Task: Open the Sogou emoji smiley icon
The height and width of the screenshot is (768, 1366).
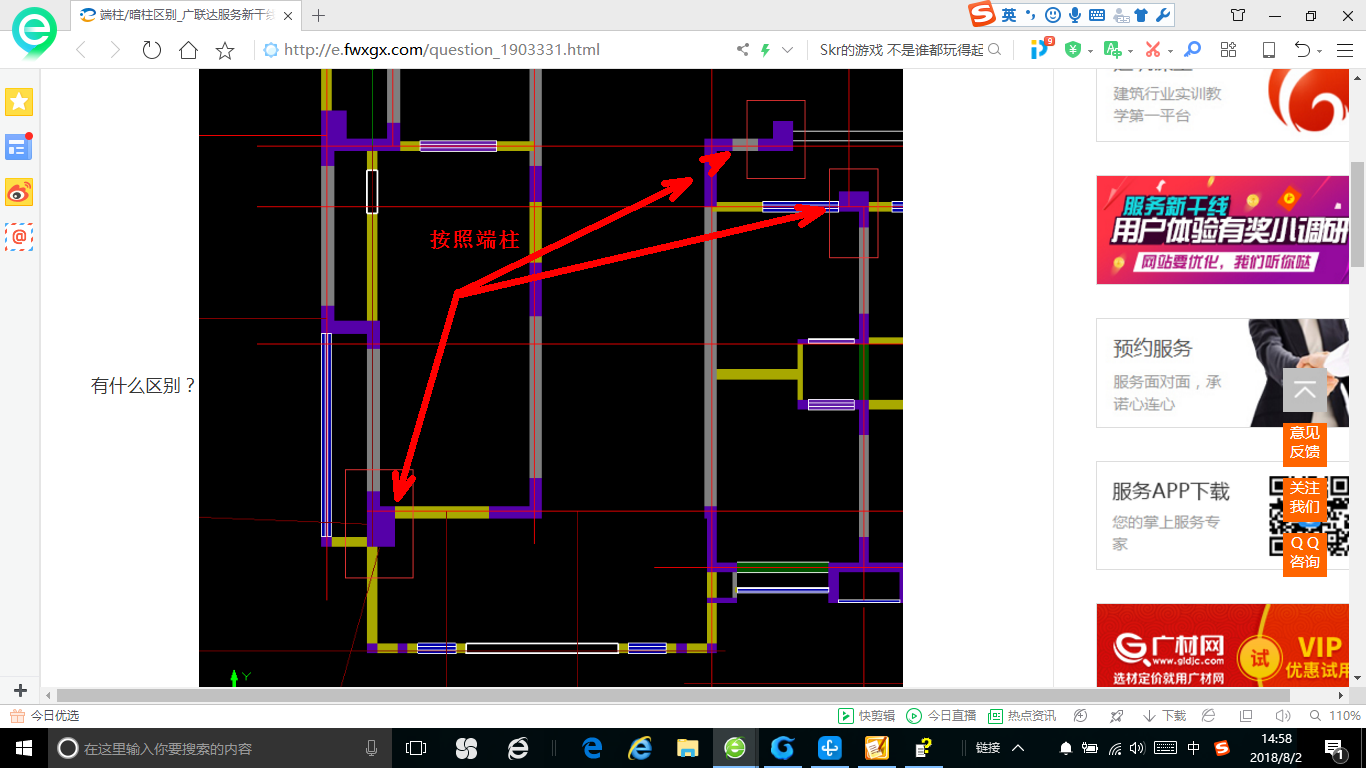Action: click(x=1052, y=15)
